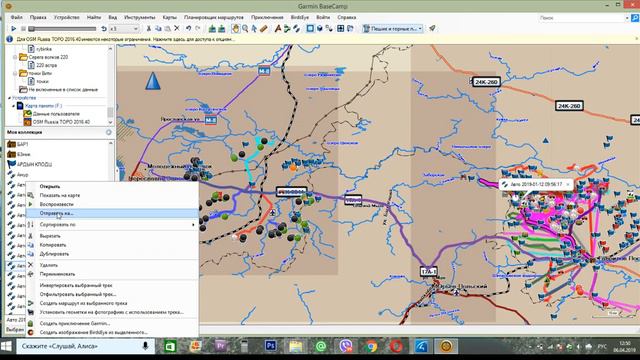Collapse Карта памяти (F:) device

pos(14,106)
